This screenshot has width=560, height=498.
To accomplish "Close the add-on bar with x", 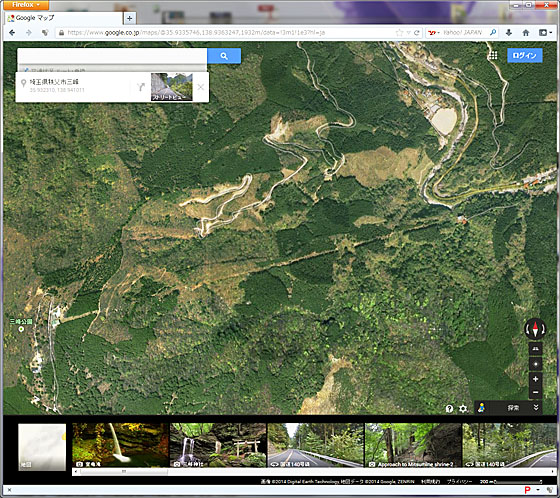I will click(x=9, y=490).
